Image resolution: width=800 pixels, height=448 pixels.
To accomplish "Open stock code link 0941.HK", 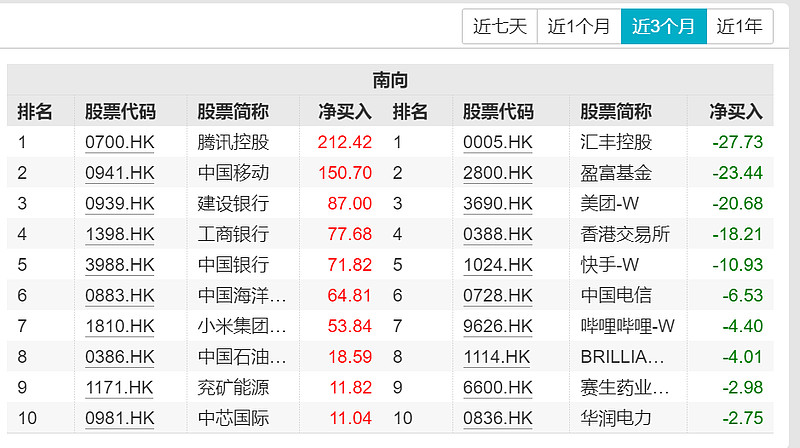I will click(x=119, y=172).
